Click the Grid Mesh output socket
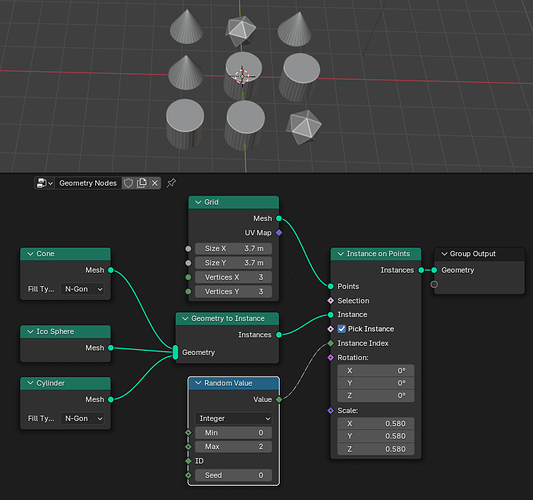Screen dimensions: 533x500 279,218
